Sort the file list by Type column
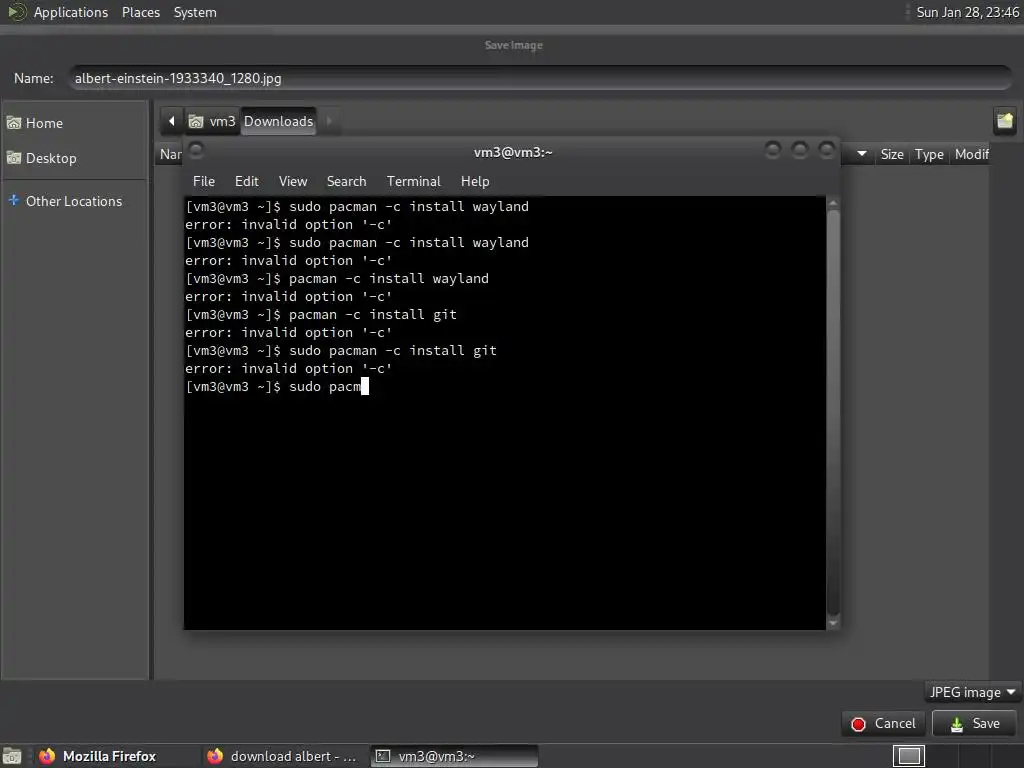 click(x=929, y=154)
